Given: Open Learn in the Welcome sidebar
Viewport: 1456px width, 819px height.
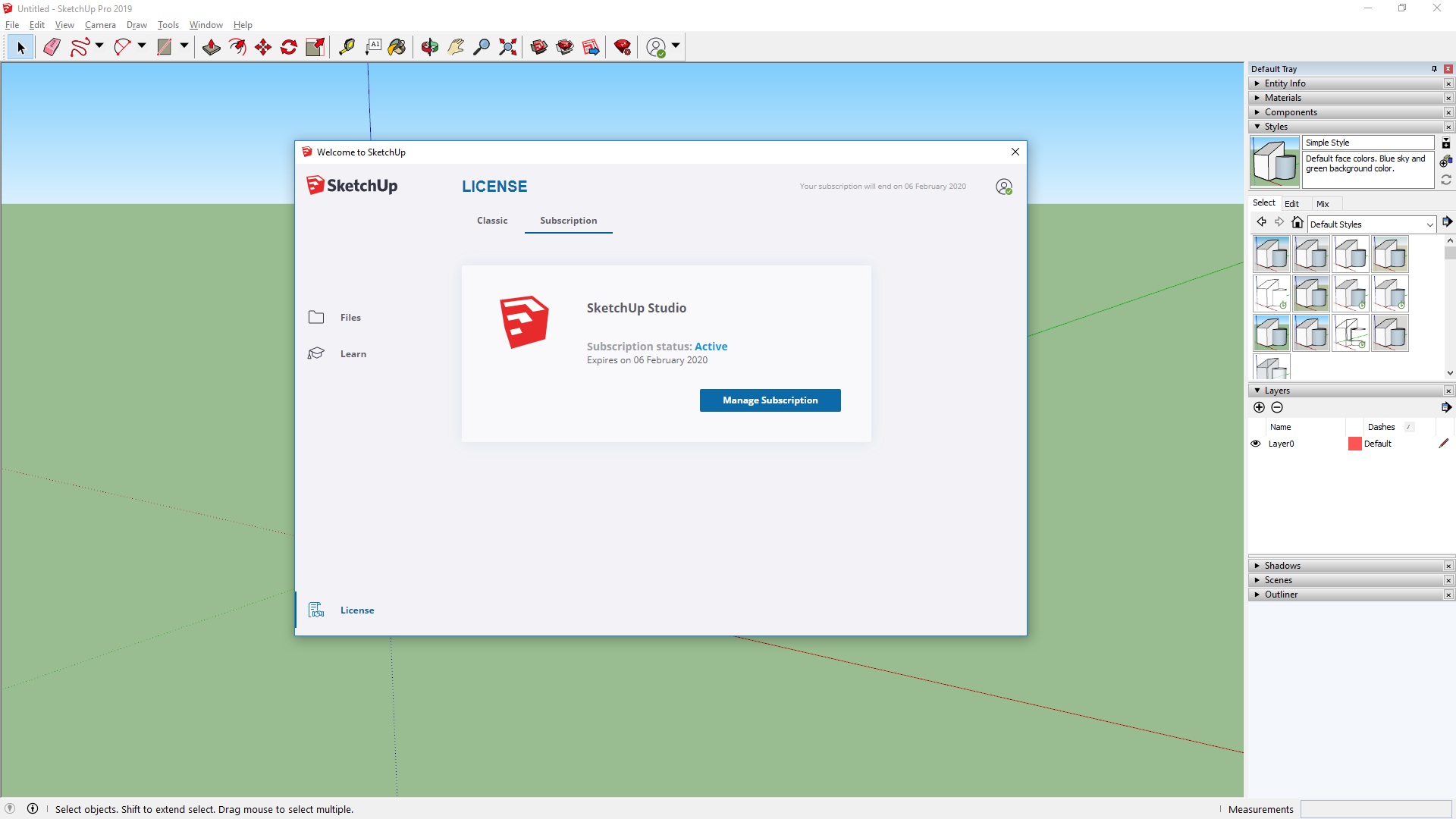Looking at the screenshot, I should coord(337,354).
